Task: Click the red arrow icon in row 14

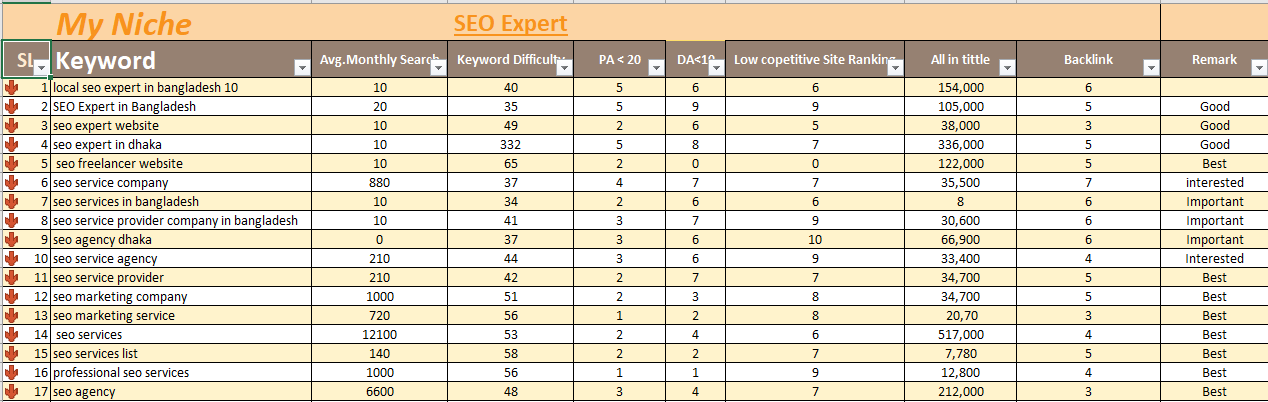Action: click(x=12, y=335)
